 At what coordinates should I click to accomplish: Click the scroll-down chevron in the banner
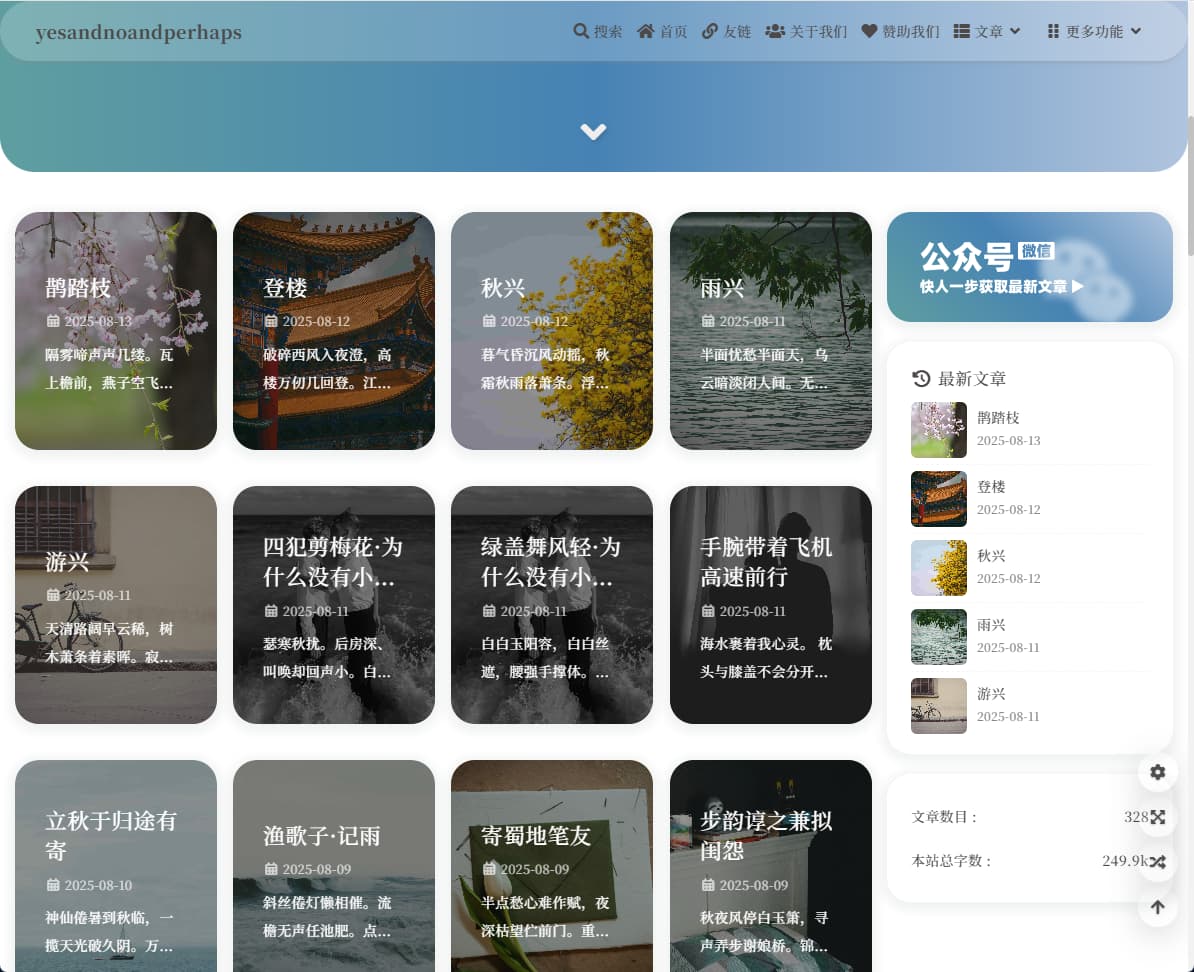[593, 131]
